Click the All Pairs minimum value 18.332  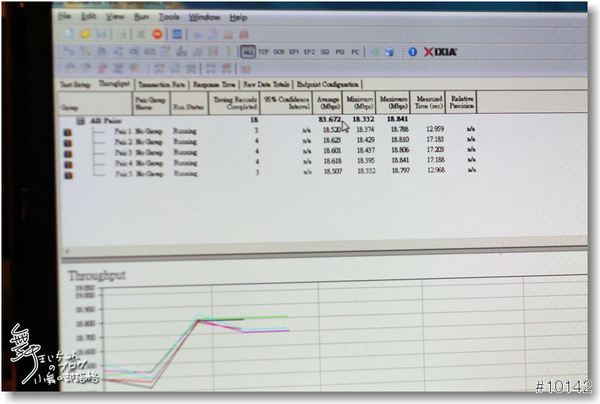click(363, 119)
